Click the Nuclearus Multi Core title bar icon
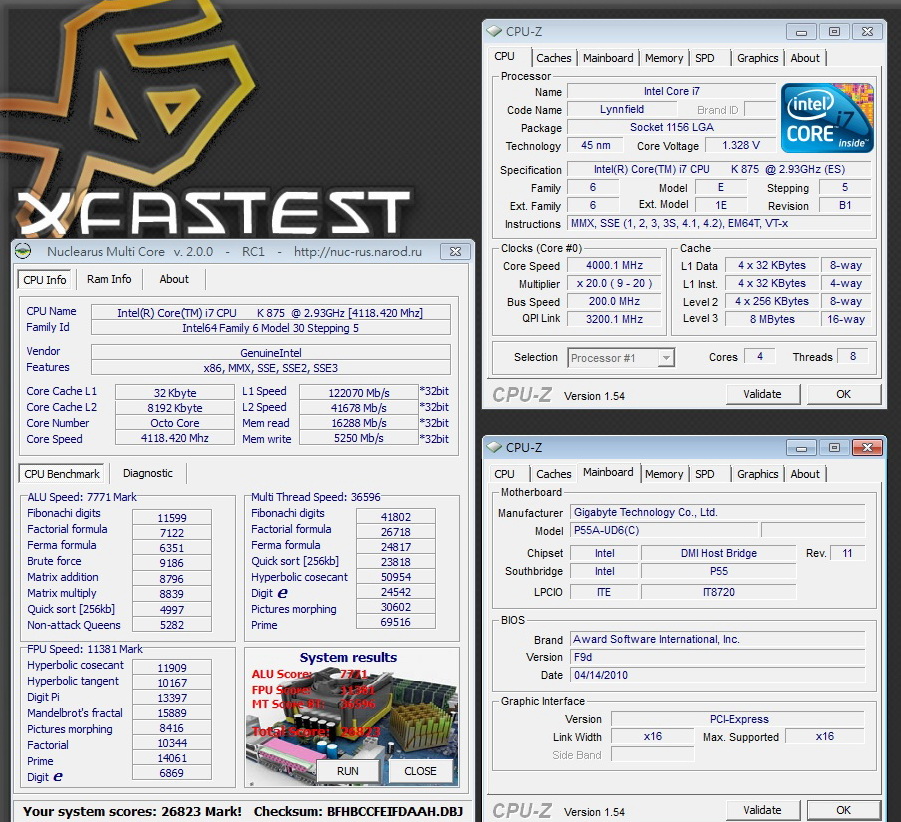901x822 pixels. (25, 251)
